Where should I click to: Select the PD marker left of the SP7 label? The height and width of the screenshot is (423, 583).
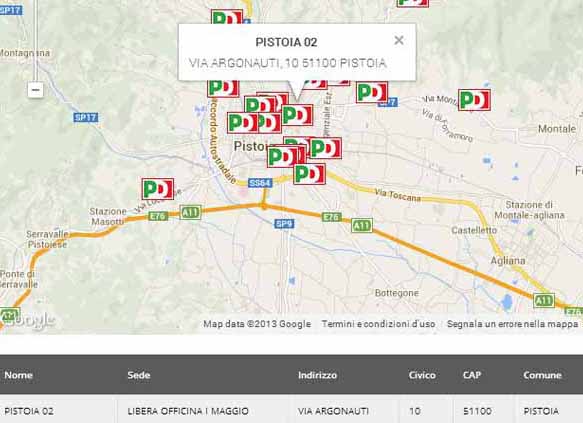coord(372,92)
